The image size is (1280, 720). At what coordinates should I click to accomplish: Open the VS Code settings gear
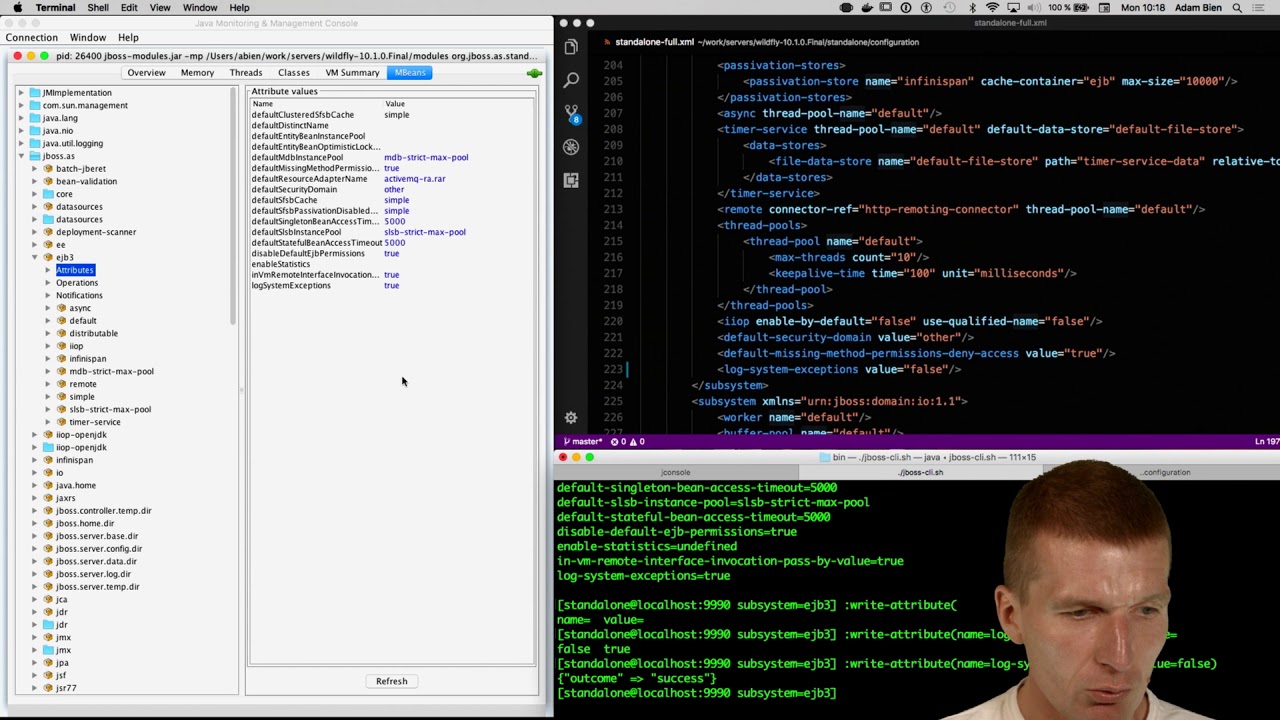[x=571, y=418]
